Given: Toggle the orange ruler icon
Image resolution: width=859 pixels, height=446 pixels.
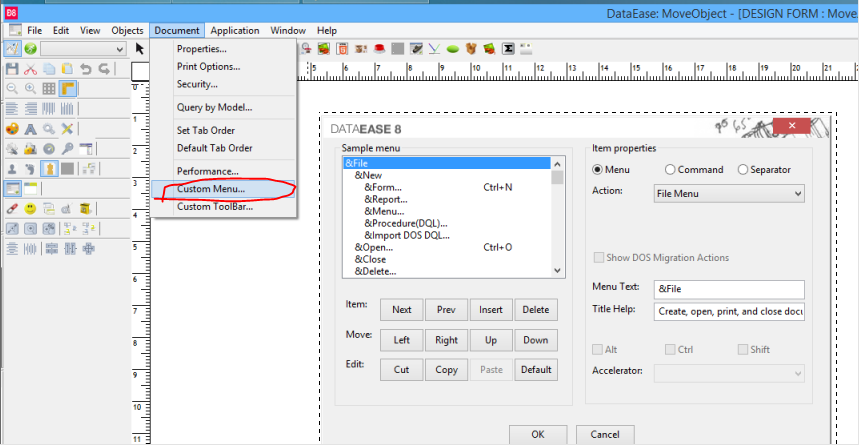Looking at the screenshot, I should (67, 88).
